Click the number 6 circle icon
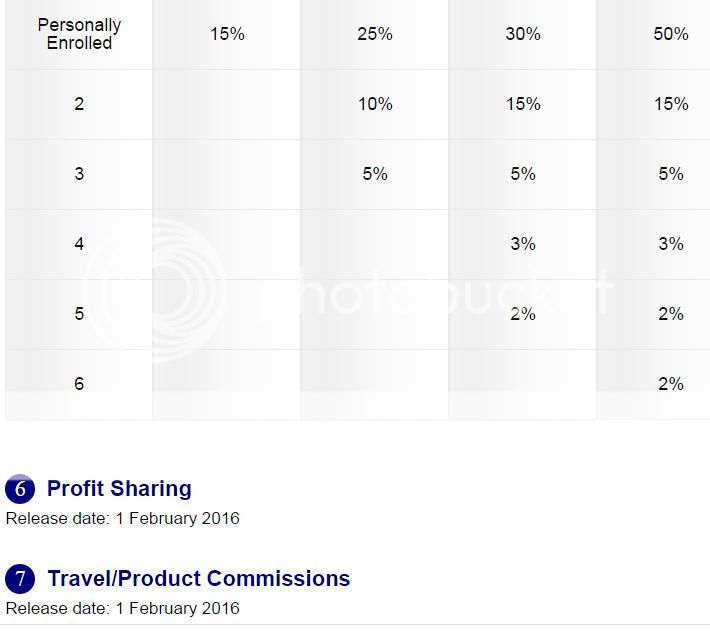Viewport: 710px width, 632px height. pyautogui.click(x=20, y=489)
